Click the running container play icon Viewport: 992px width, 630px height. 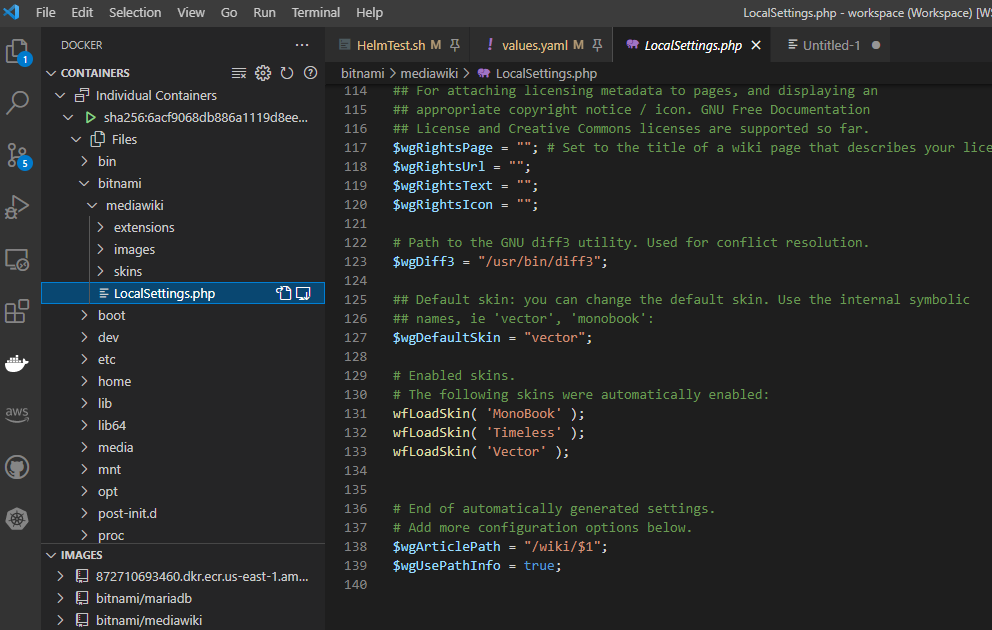90,117
